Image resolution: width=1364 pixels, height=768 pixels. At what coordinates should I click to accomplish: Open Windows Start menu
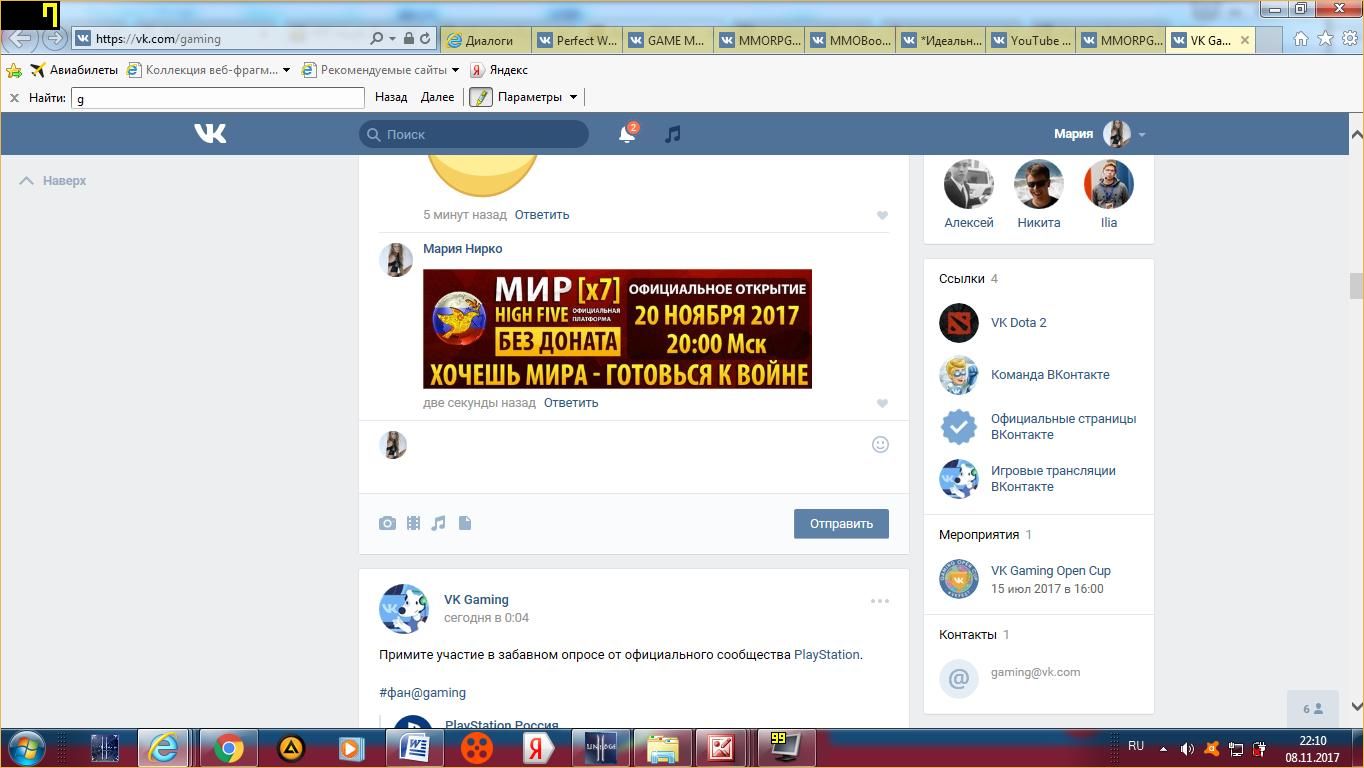click(26, 748)
